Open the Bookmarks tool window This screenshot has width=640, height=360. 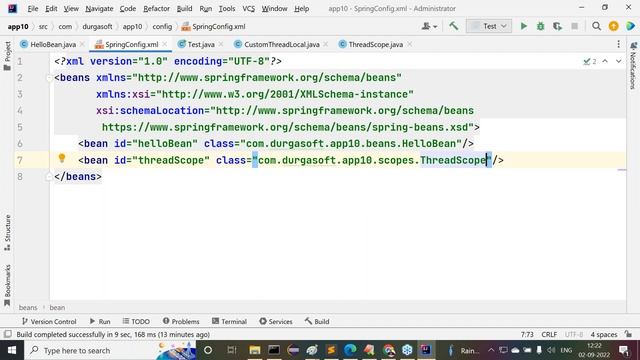(7, 286)
